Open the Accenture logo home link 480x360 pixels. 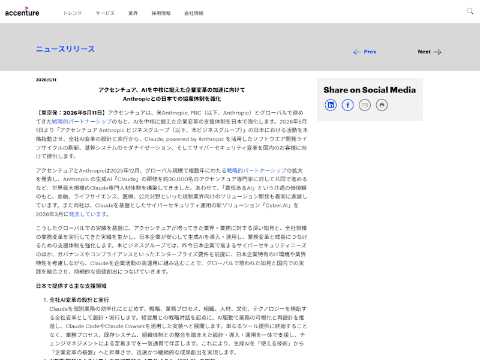coord(22,12)
